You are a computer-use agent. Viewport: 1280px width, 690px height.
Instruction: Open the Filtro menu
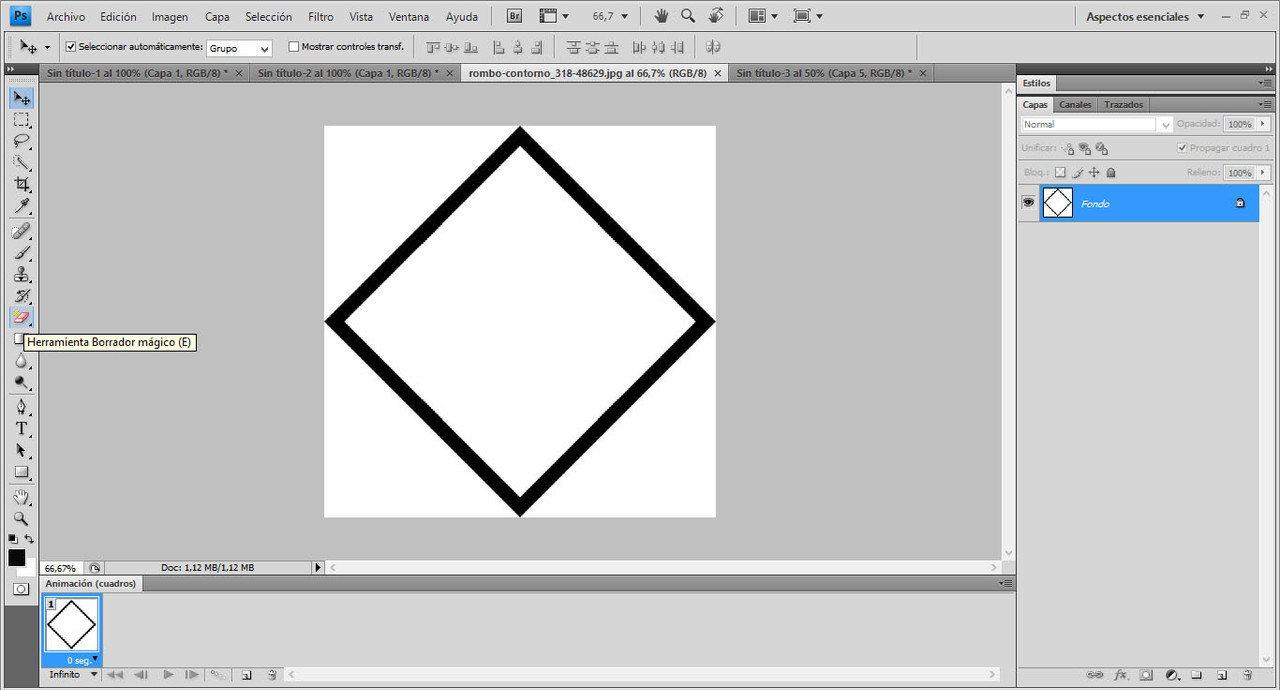point(321,17)
